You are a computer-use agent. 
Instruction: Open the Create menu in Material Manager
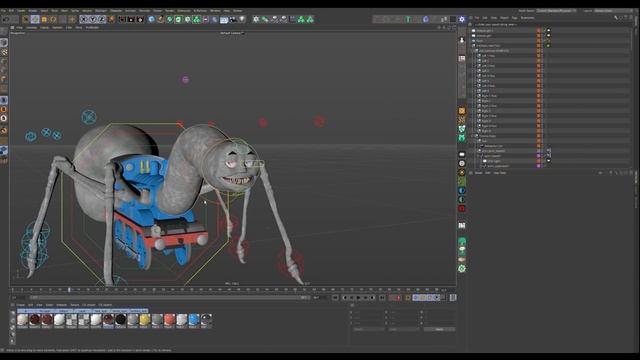pos(20,304)
